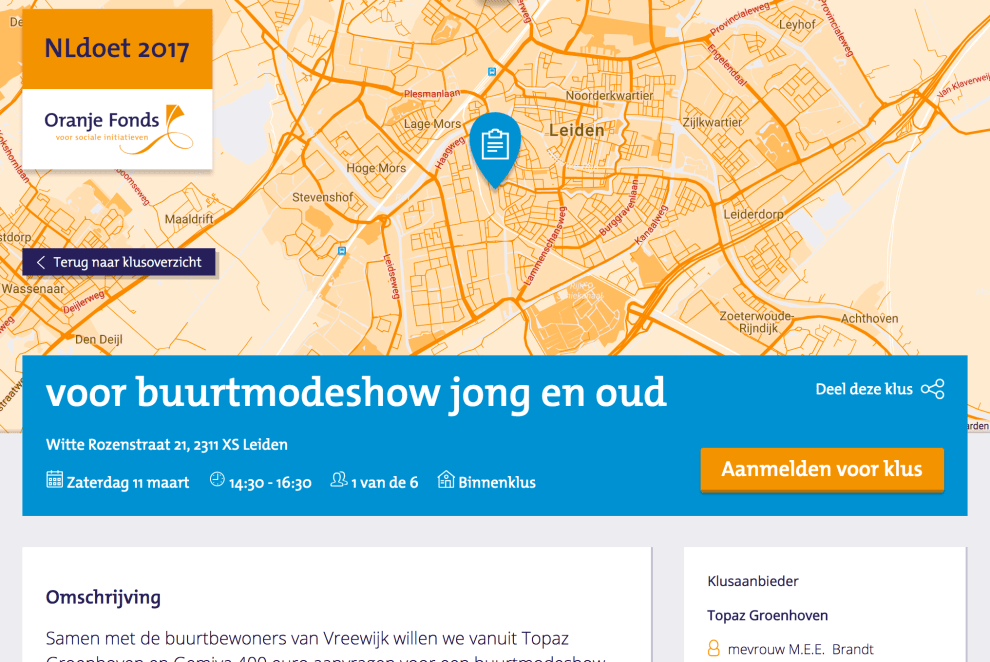Click the Omschrijving heading
The height and width of the screenshot is (662, 990).
point(103,597)
